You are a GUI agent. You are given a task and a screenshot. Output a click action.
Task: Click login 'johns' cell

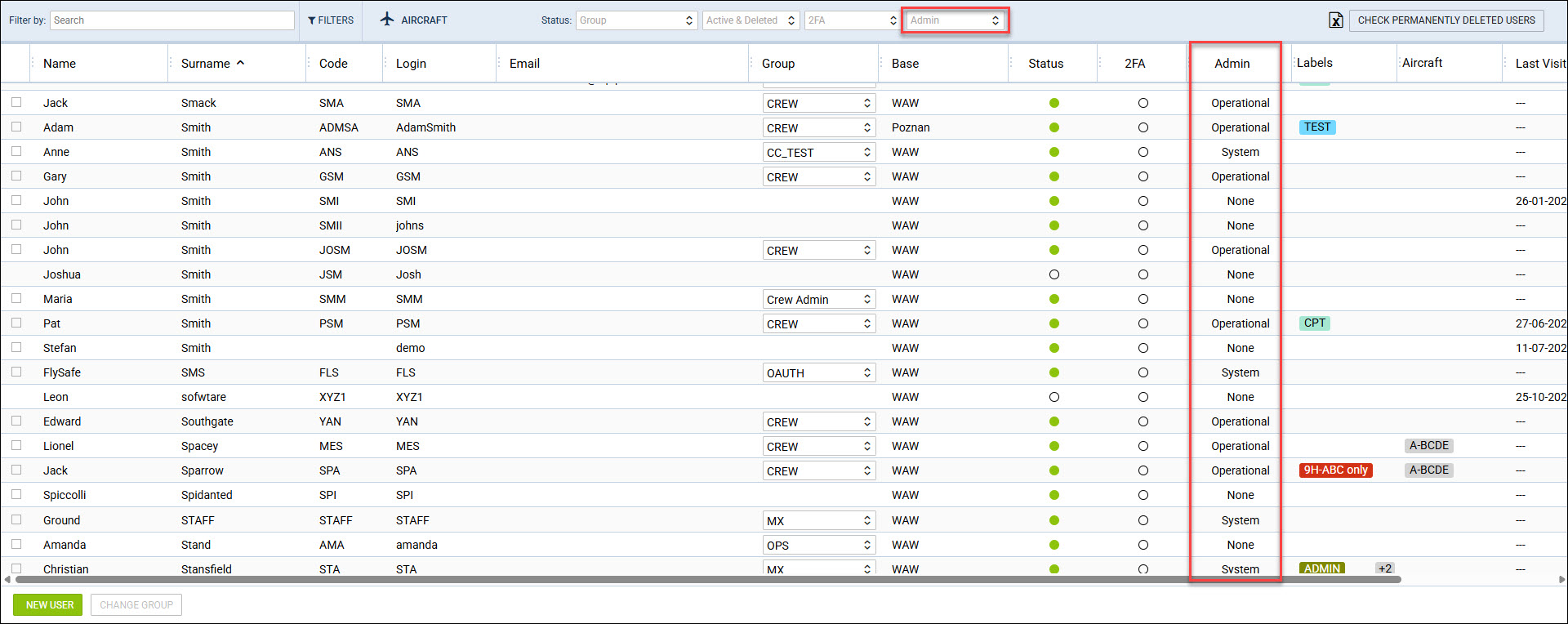coord(410,225)
